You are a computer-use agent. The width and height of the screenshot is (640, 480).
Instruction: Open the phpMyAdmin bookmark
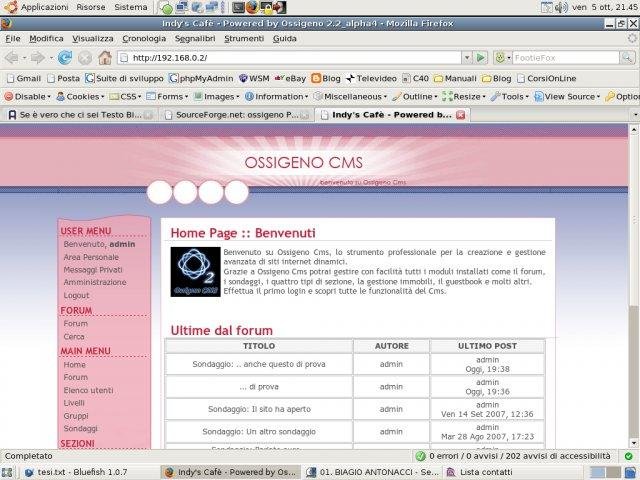point(202,78)
